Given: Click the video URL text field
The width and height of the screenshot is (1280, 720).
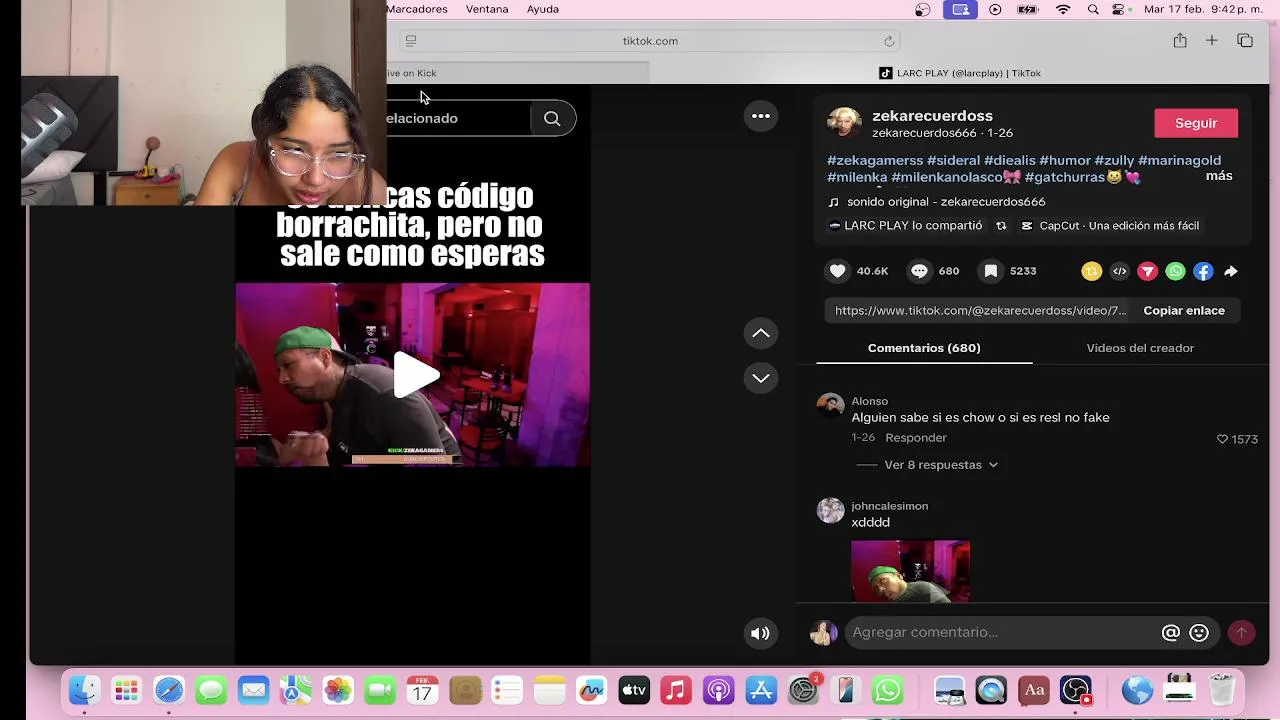Looking at the screenshot, I should (x=980, y=311).
